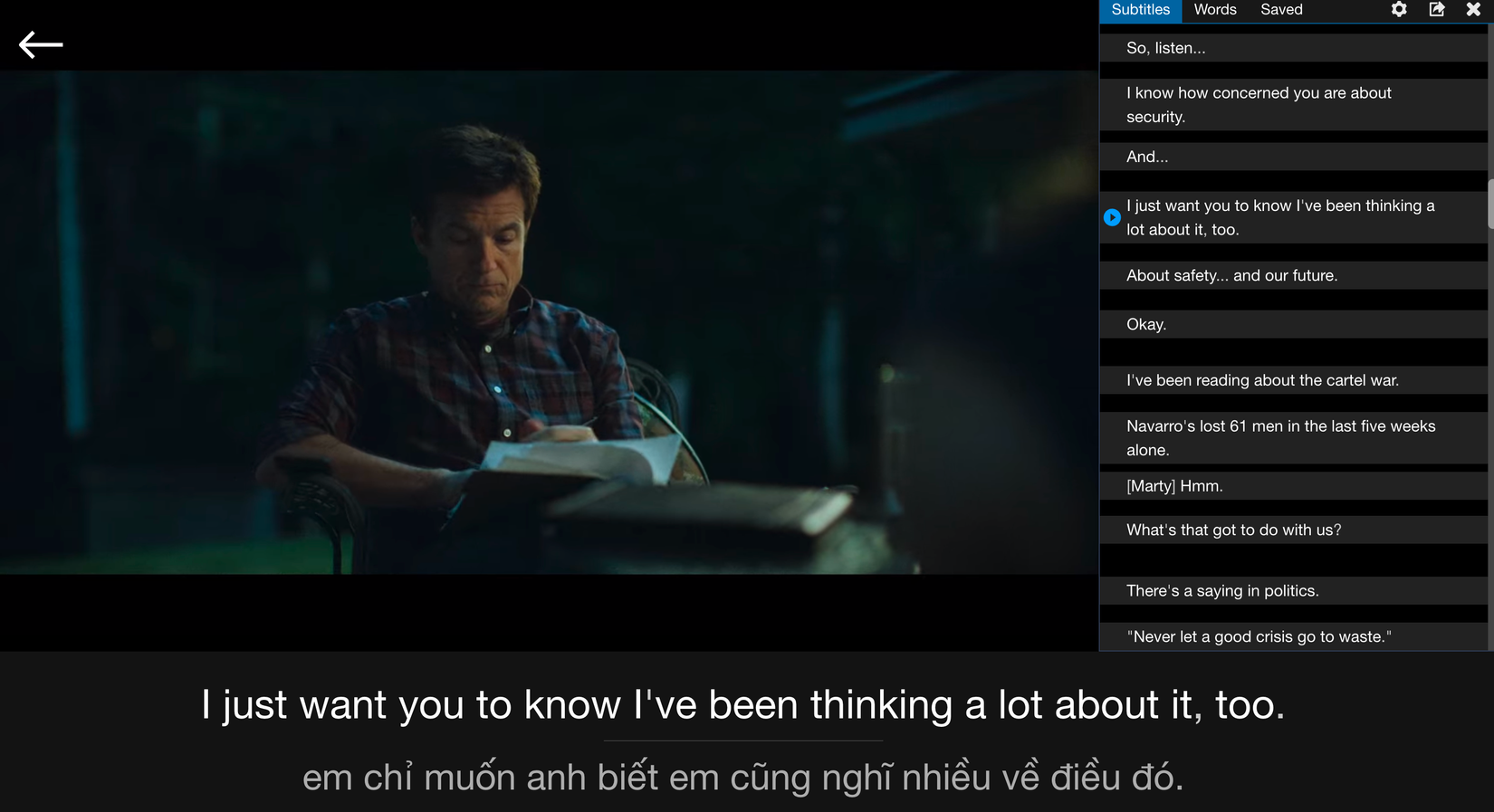The image size is (1494, 812).
Task: Switch to the Subtitles tab
Action: [1141, 10]
